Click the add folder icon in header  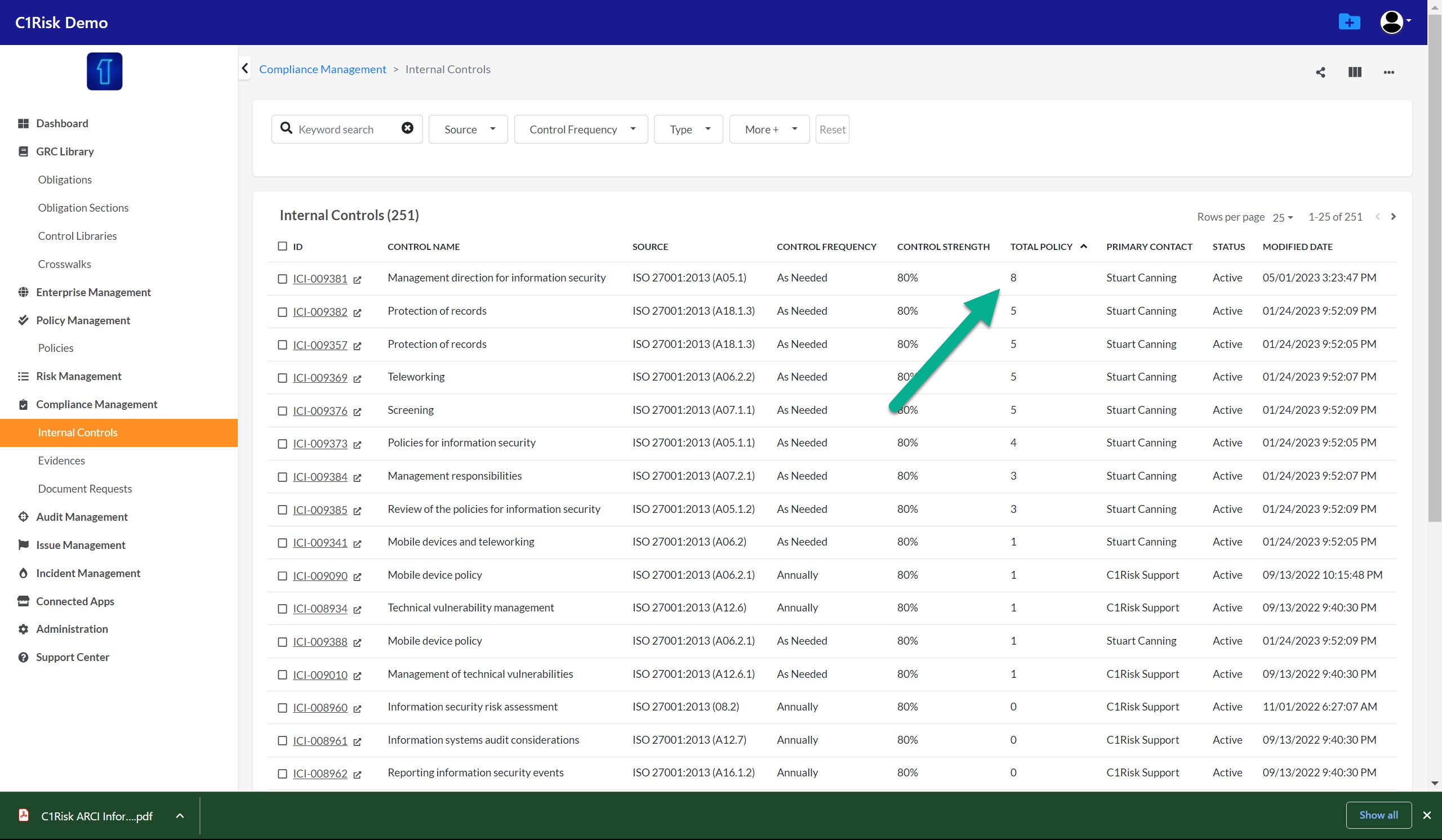(x=1348, y=23)
